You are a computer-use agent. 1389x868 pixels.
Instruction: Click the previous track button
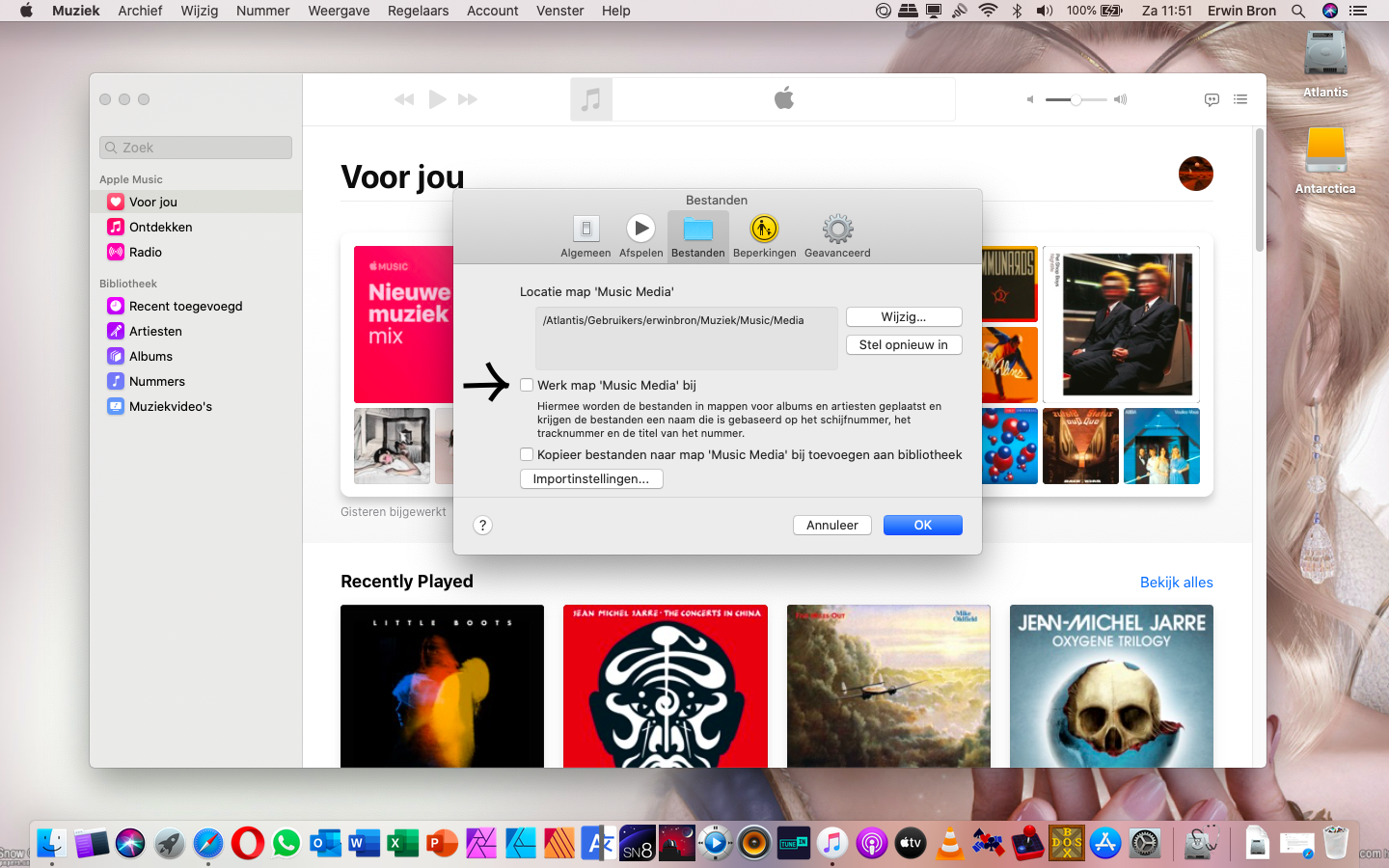404,99
